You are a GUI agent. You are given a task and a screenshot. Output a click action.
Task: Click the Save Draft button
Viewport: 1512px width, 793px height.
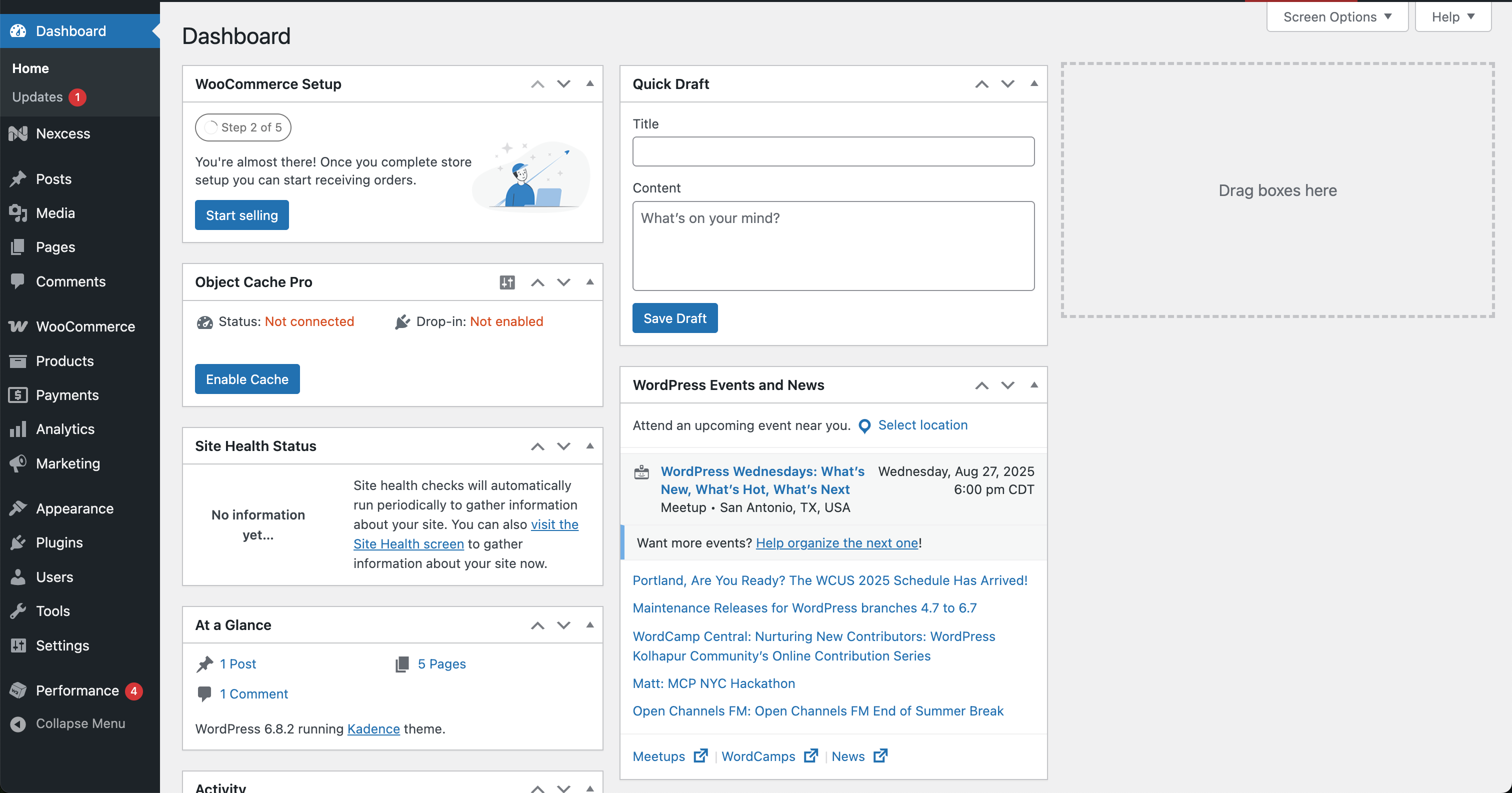675,318
